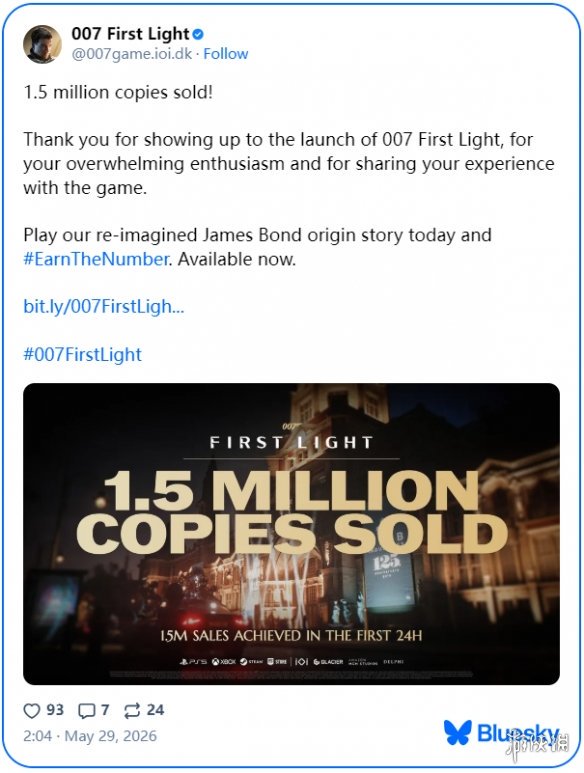Open the #007FirstLight hashtag
The height and width of the screenshot is (773, 584).
(x=82, y=354)
